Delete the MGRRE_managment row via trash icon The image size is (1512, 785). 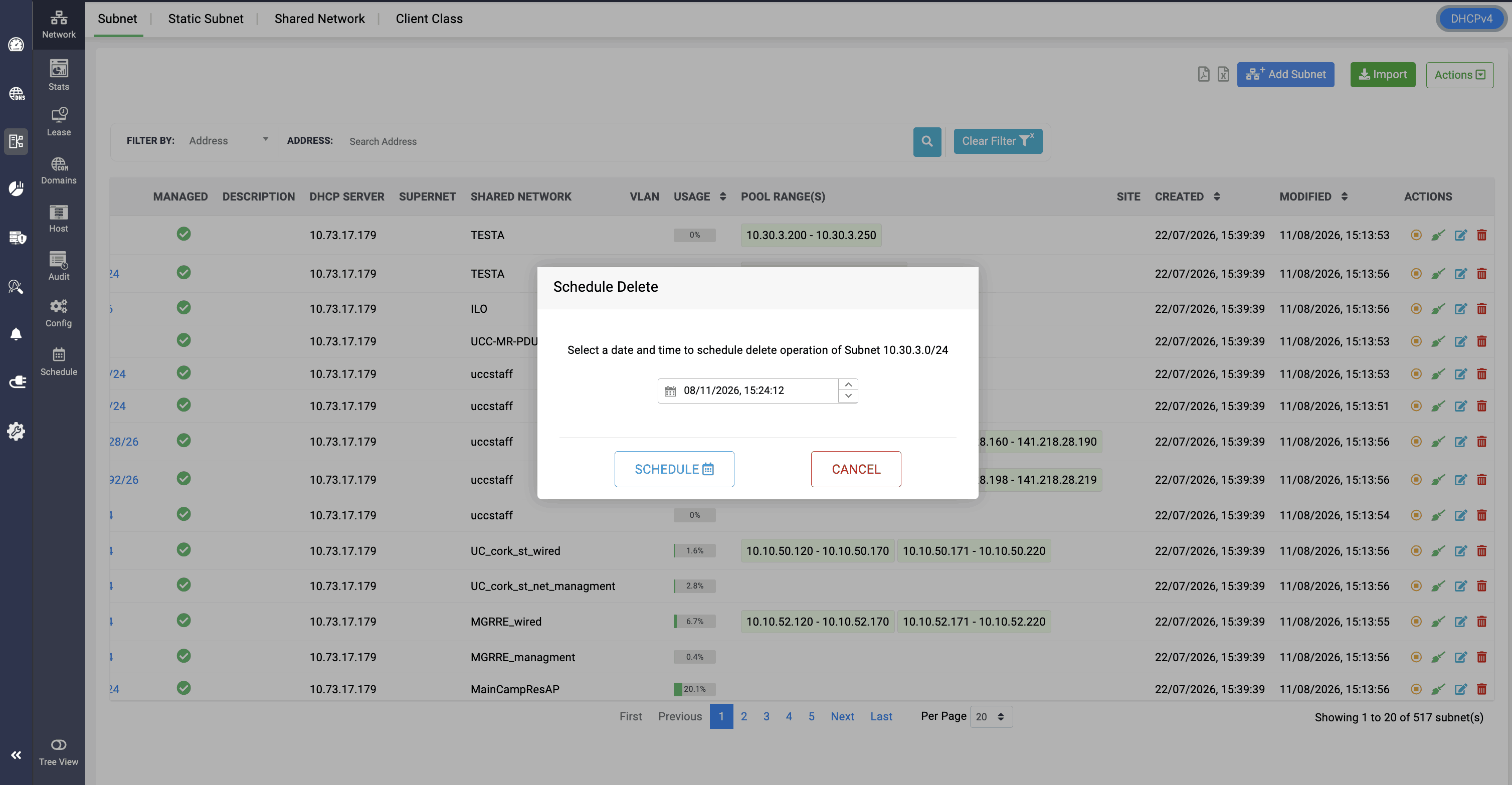1481,657
